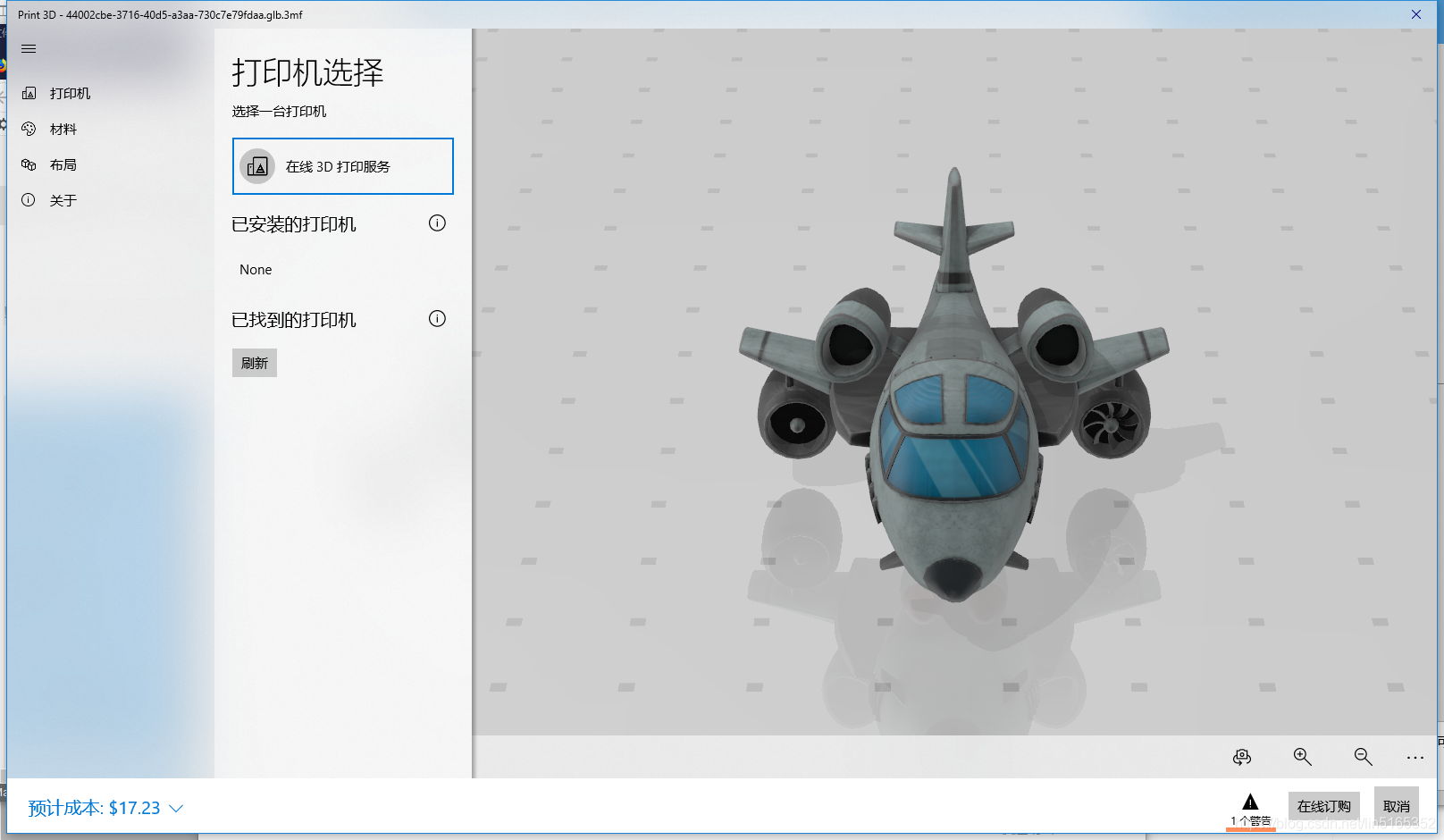Open the more options ellipsis menu
The width and height of the screenshot is (1444, 840).
(1415, 758)
